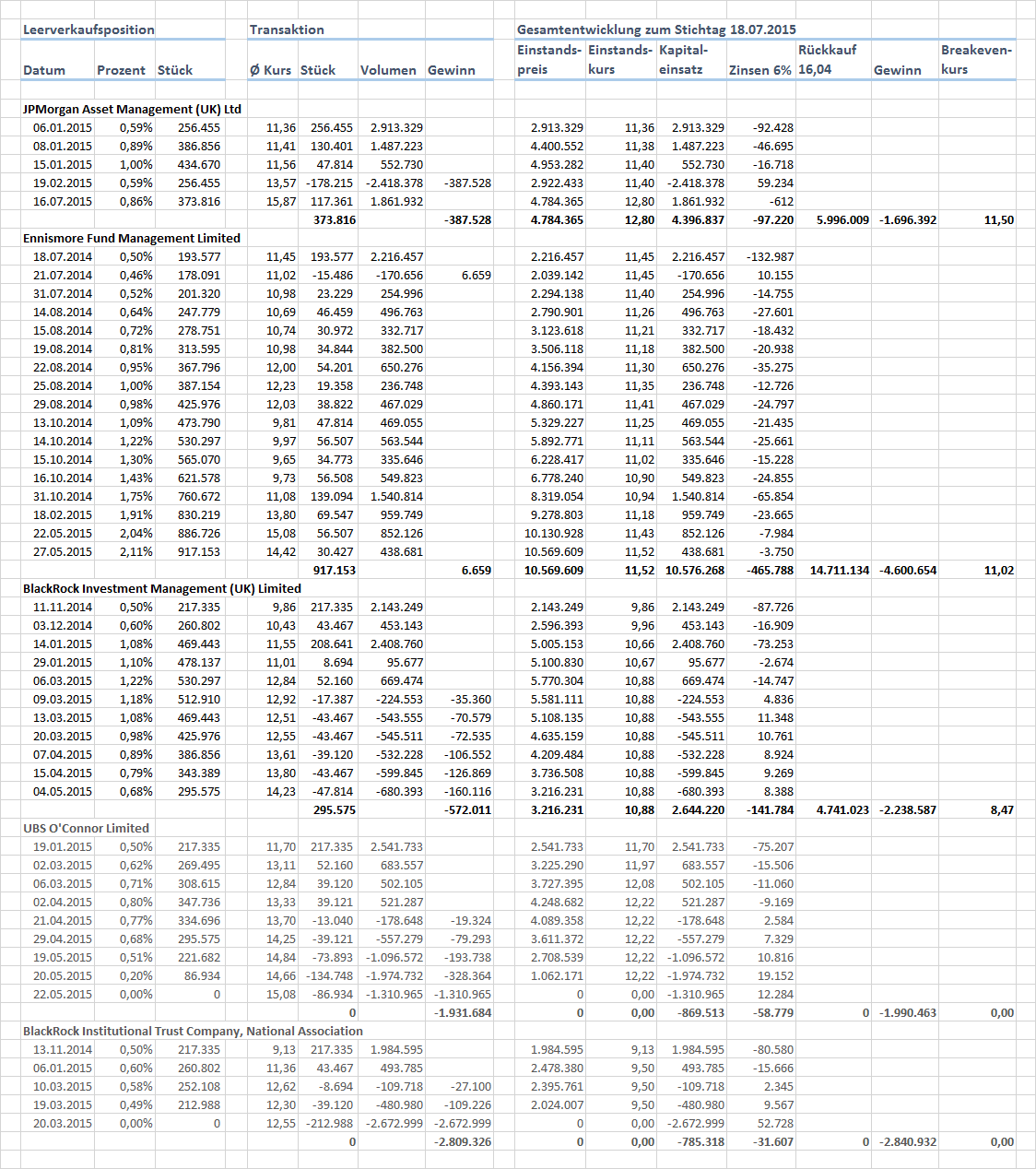Click the Gewinn value -160.116

coord(467,791)
